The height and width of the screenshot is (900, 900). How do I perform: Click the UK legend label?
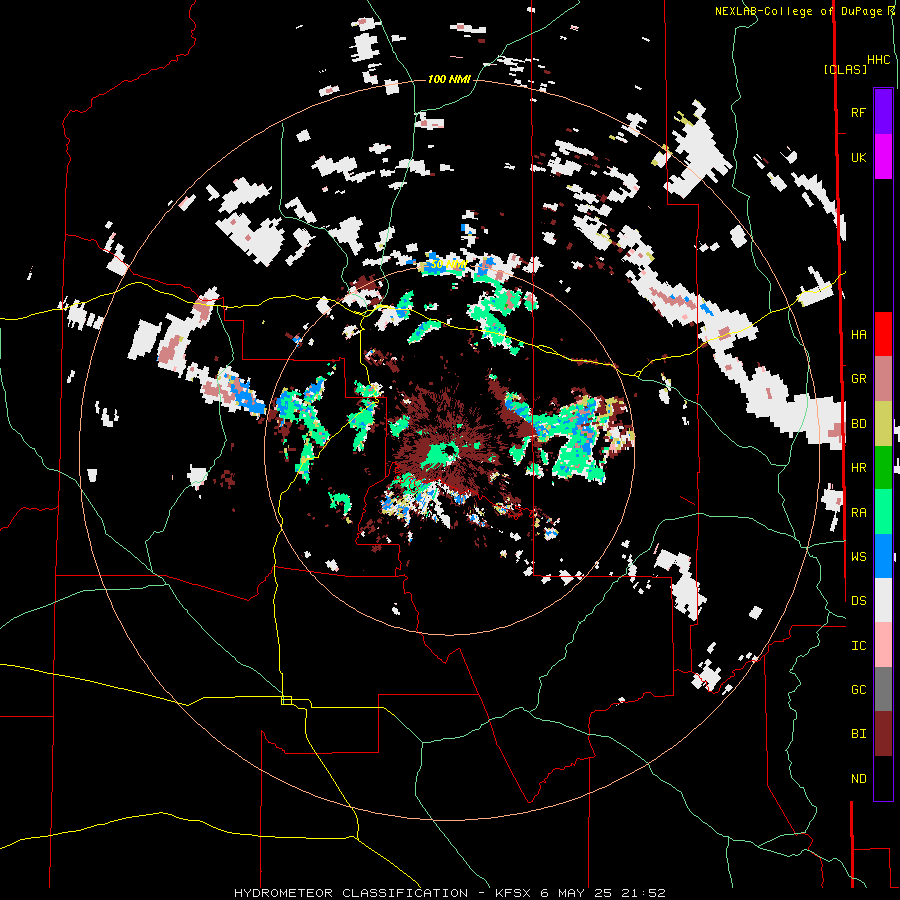click(858, 157)
